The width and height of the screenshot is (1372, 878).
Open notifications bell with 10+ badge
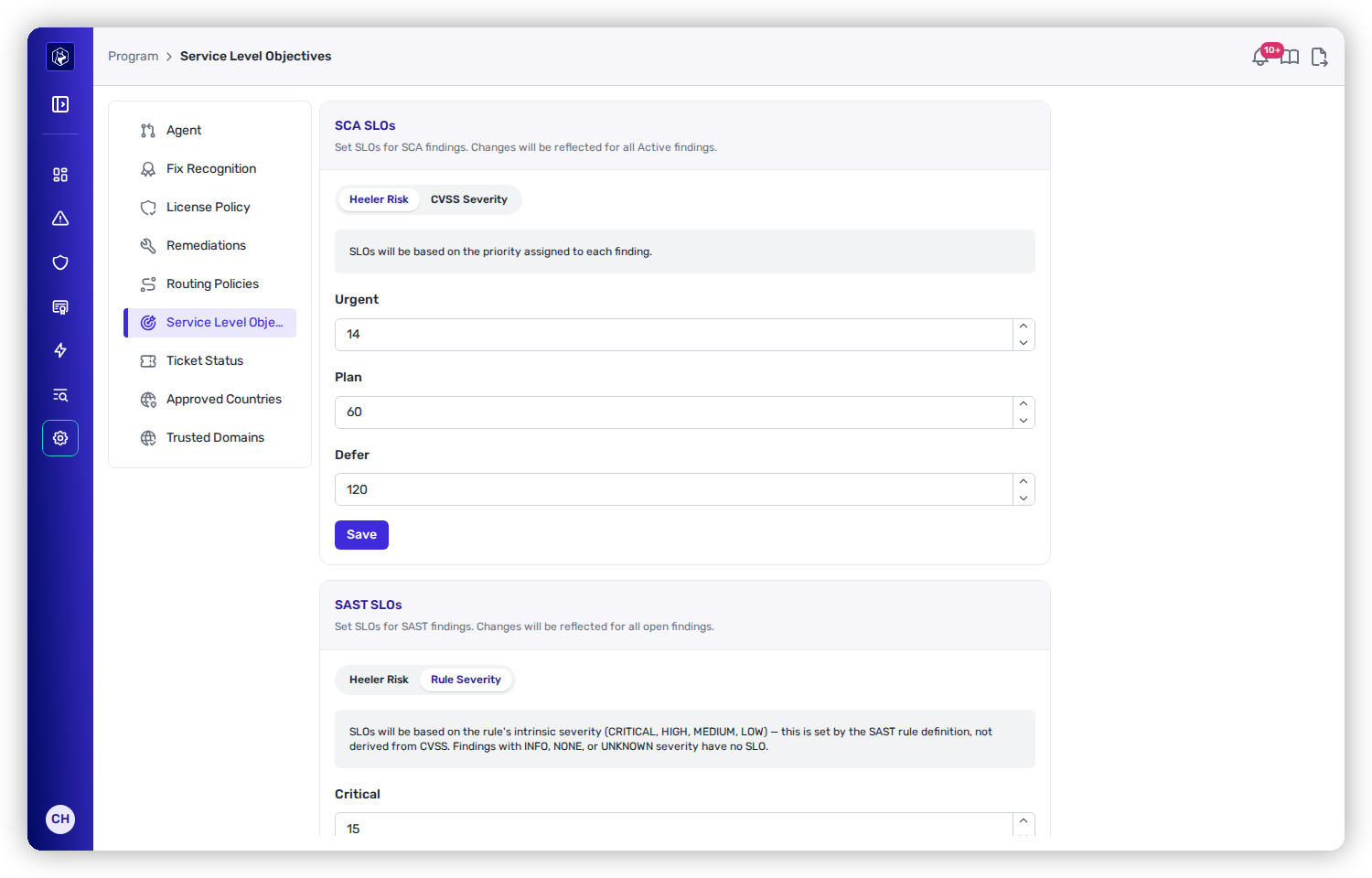[1261, 57]
